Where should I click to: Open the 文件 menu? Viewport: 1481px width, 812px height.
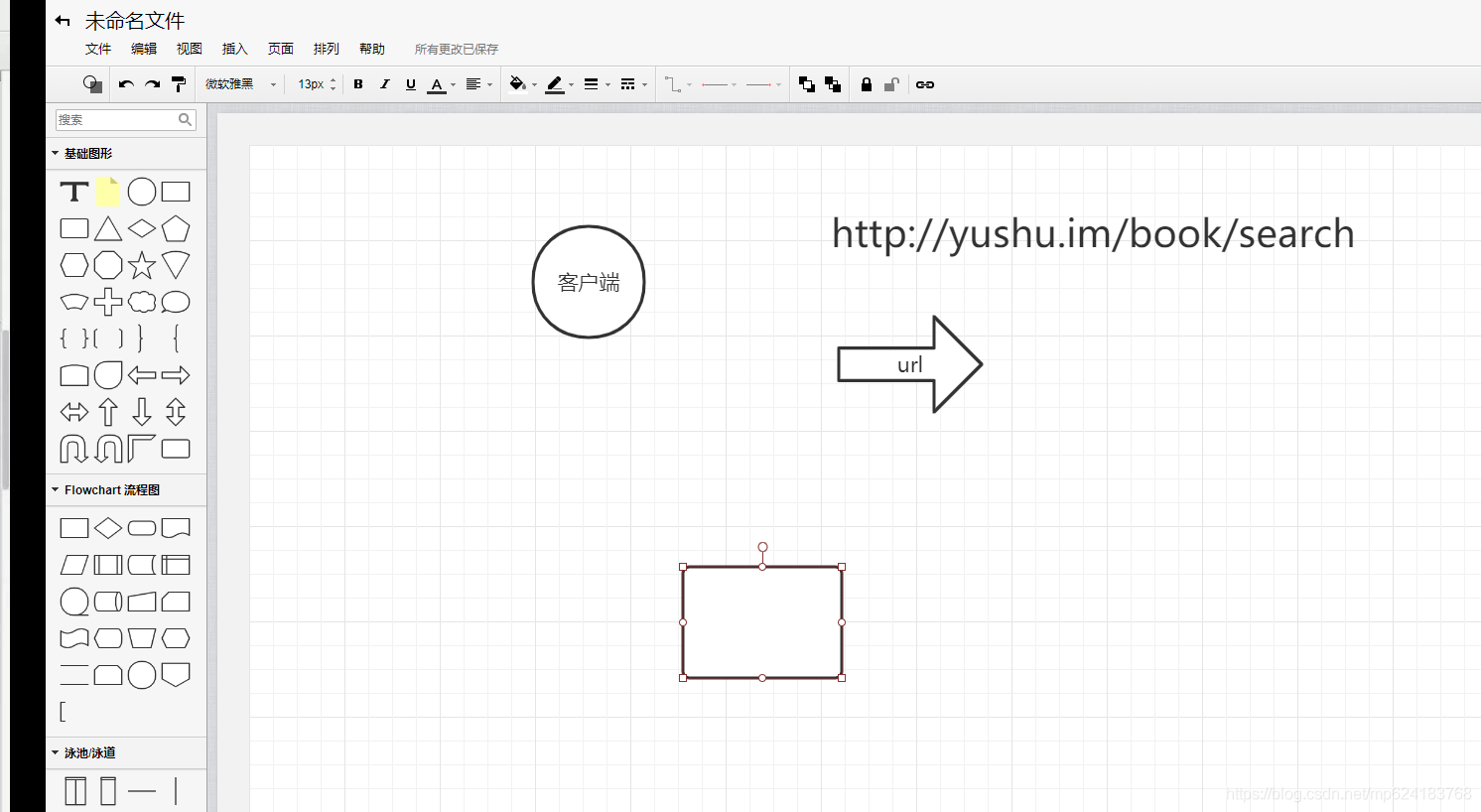pyautogui.click(x=98, y=49)
